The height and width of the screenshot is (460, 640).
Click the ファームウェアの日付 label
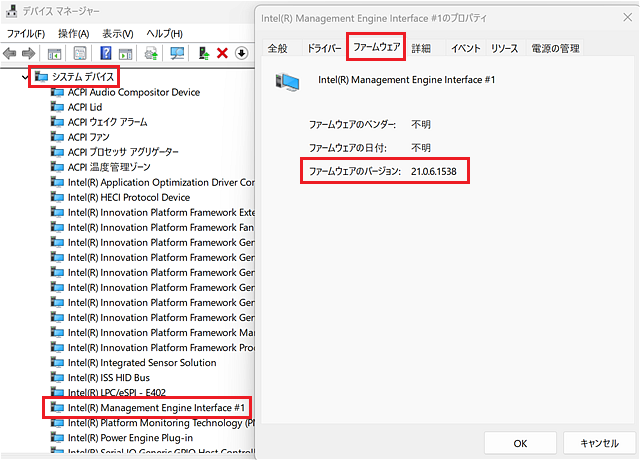click(x=348, y=148)
